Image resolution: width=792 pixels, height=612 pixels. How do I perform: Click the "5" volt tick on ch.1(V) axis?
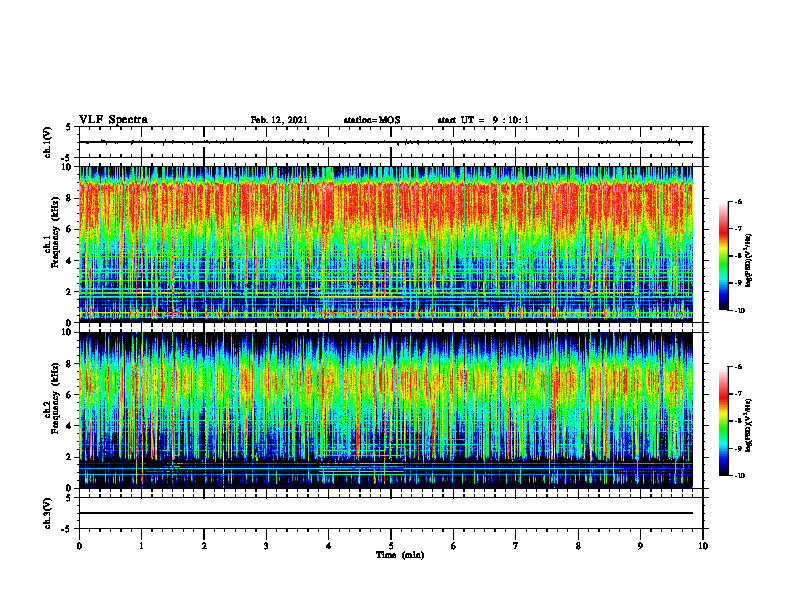(x=69, y=127)
